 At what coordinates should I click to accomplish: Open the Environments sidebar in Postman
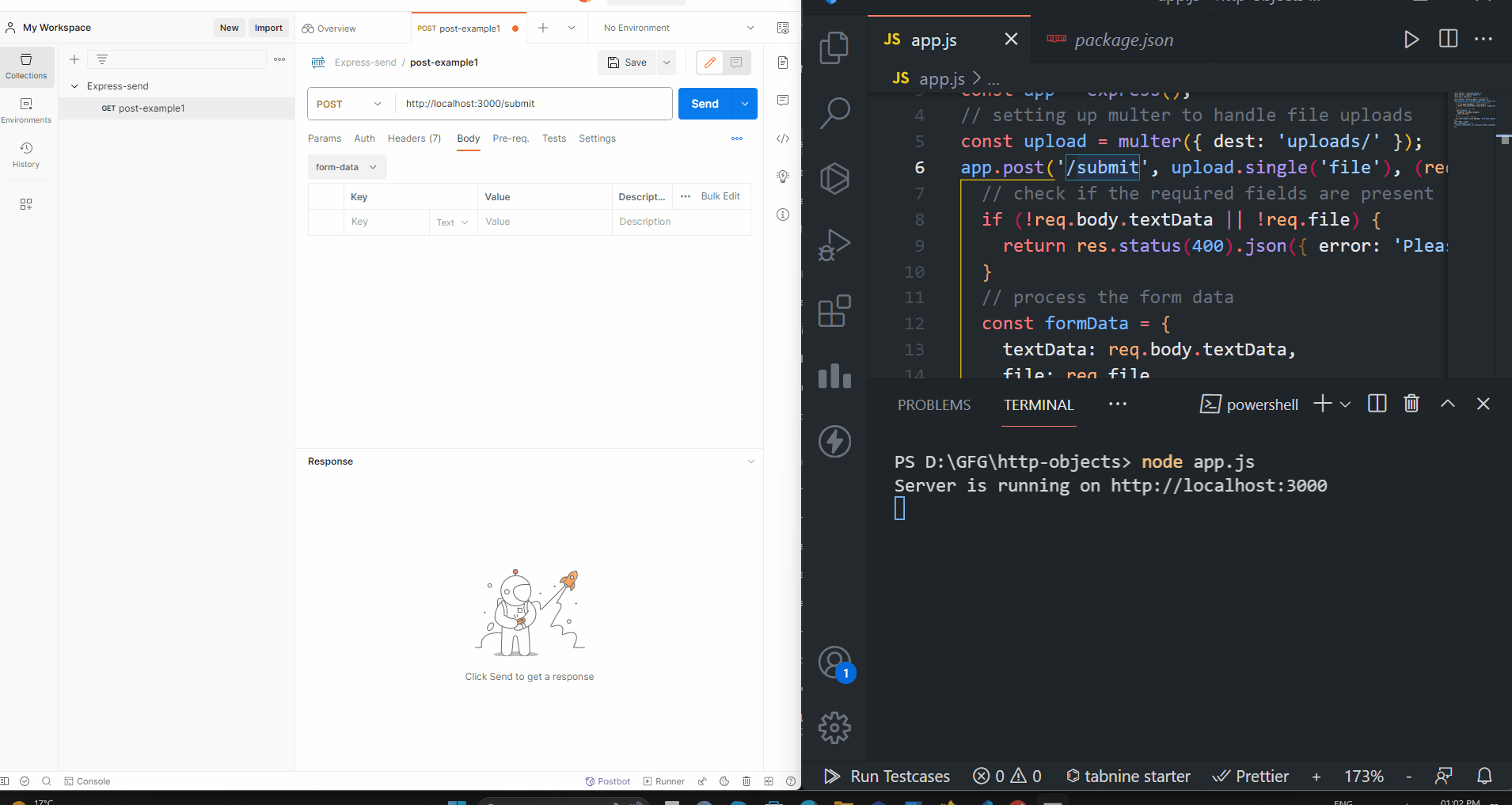pos(26,111)
